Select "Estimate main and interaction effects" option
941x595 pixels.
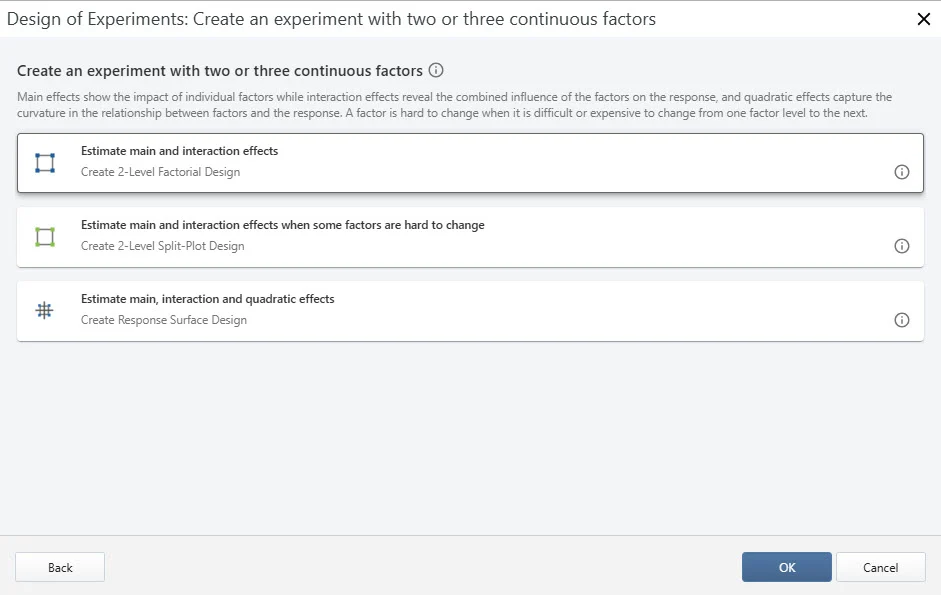point(179,151)
